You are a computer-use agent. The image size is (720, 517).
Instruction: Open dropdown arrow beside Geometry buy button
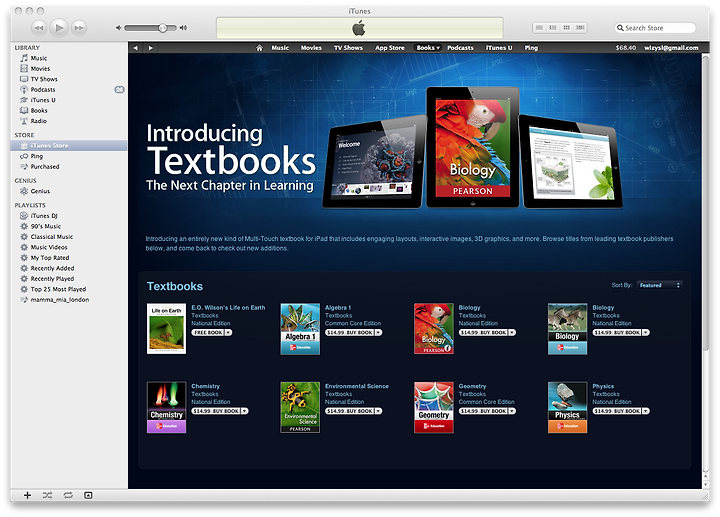click(512, 411)
